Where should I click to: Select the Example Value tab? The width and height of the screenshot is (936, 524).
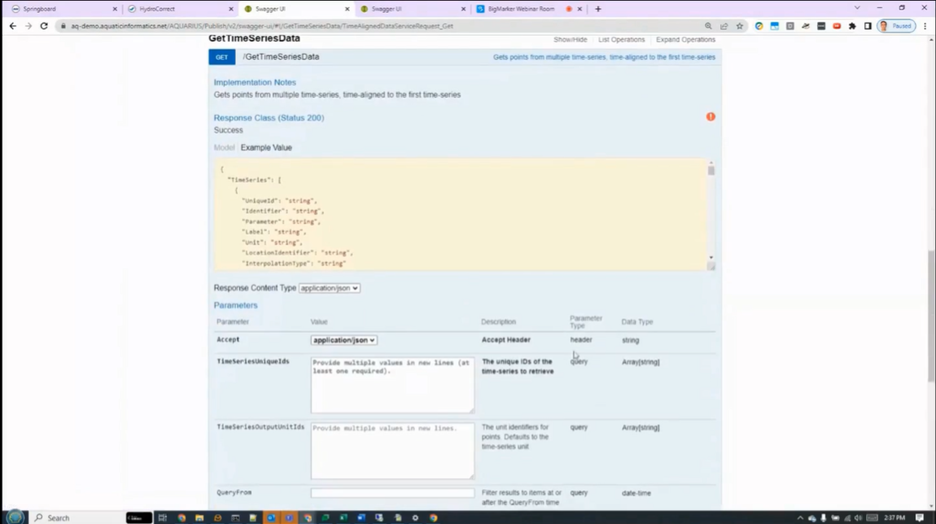coord(266,147)
